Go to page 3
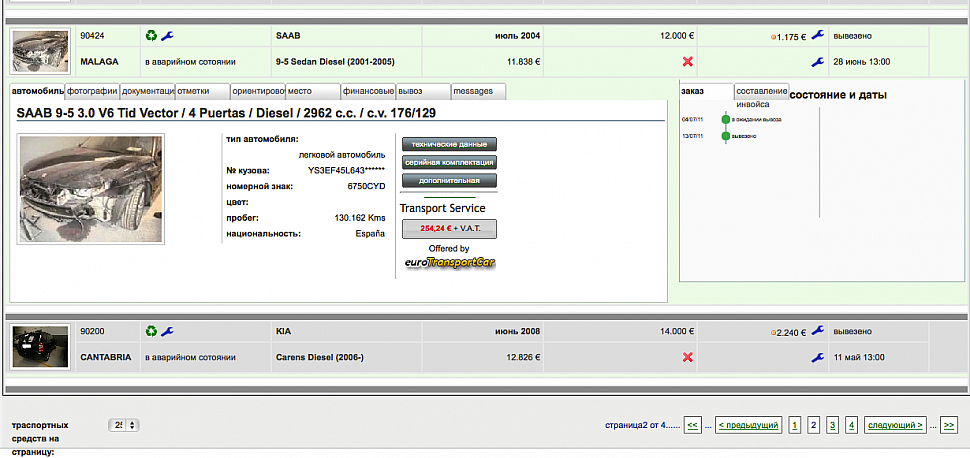 [833, 425]
